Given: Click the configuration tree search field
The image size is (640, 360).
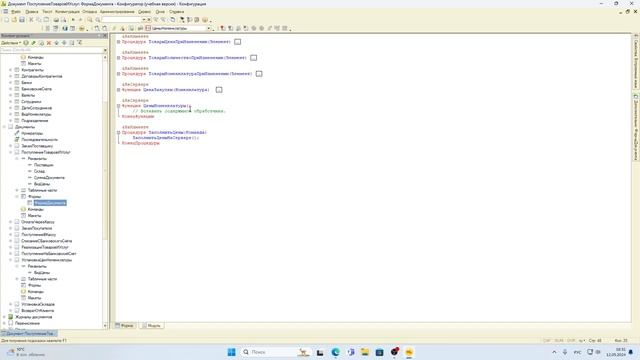Looking at the screenshot, I should click(51, 50).
